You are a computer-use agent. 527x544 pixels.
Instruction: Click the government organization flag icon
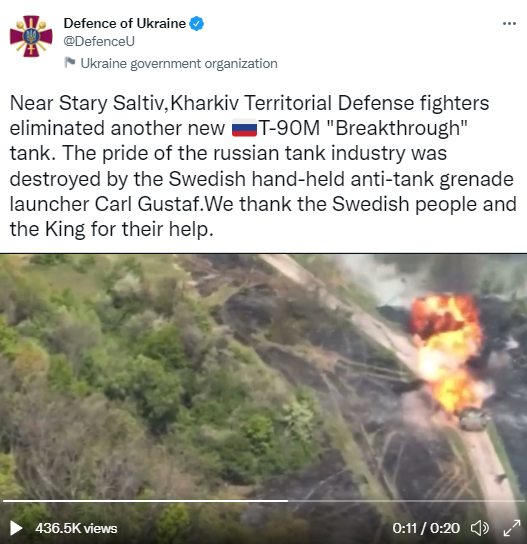click(70, 63)
